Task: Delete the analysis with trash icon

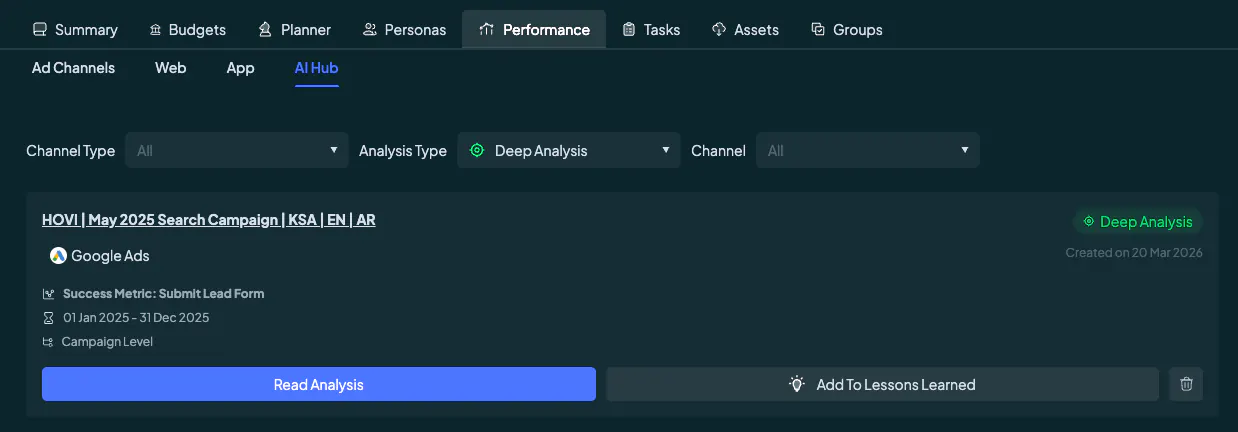Action: (1186, 384)
